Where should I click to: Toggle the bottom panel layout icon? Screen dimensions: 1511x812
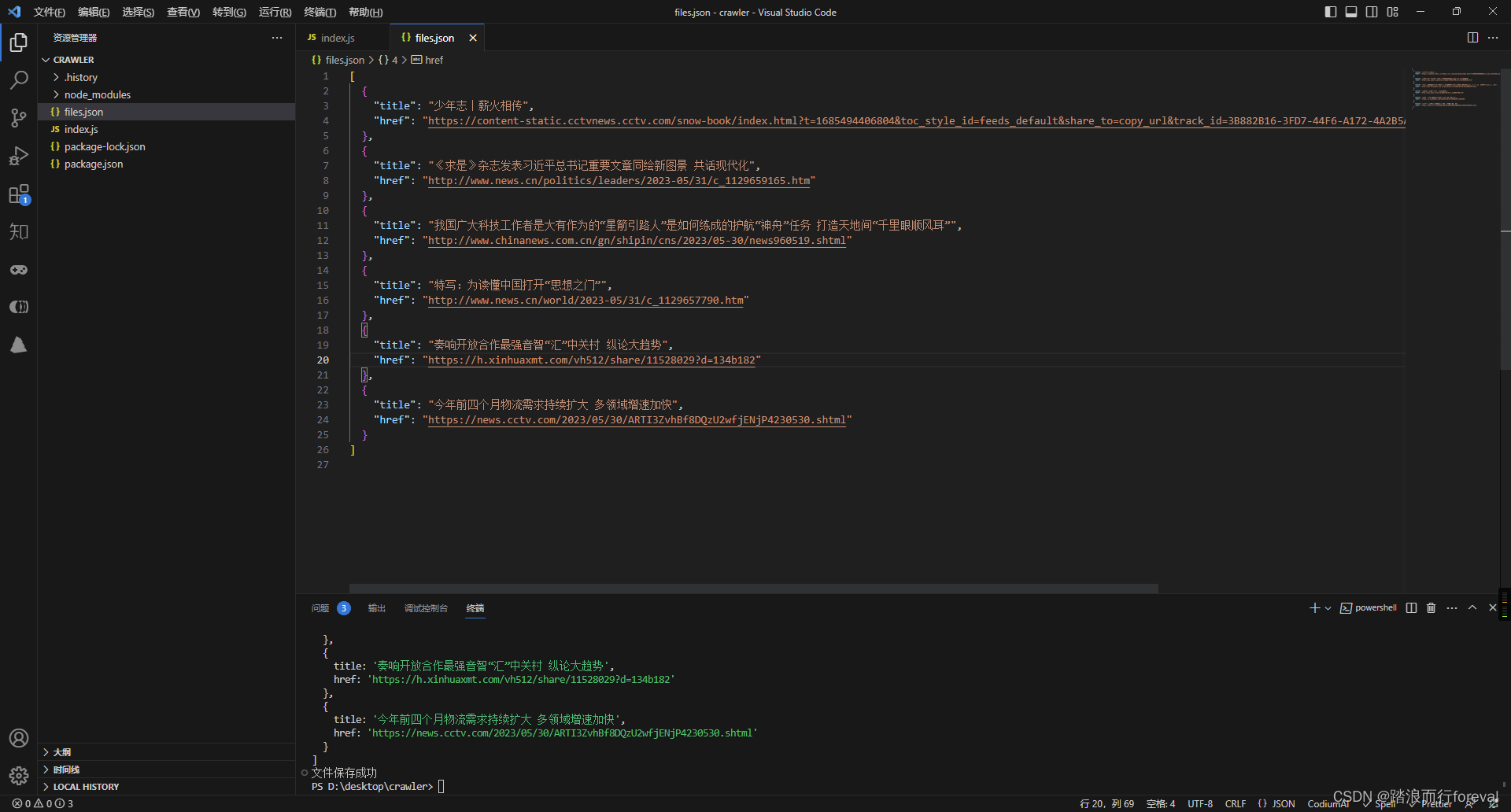coord(1351,12)
